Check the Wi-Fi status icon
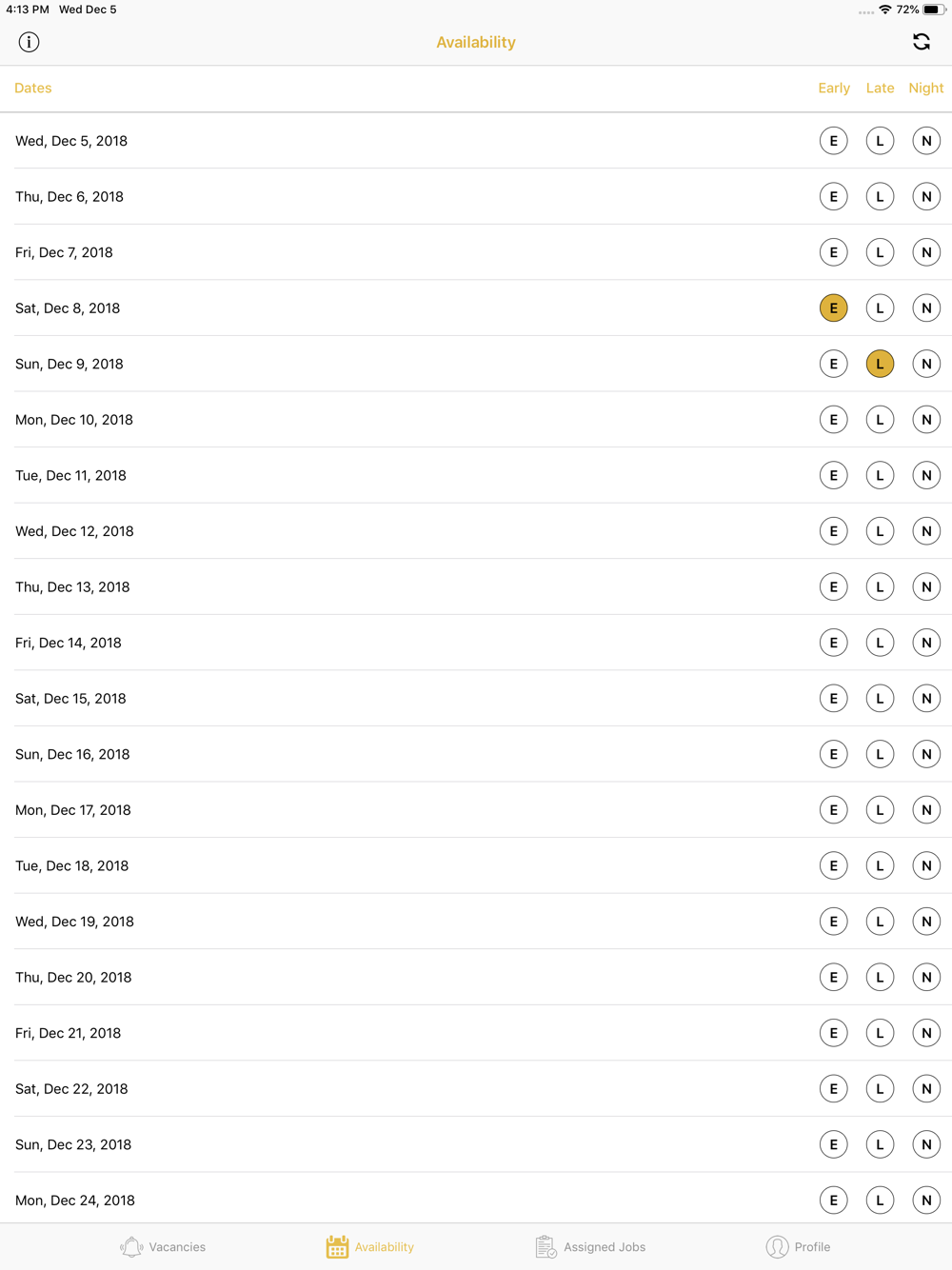This screenshot has width=952, height=1270. point(885,10)
